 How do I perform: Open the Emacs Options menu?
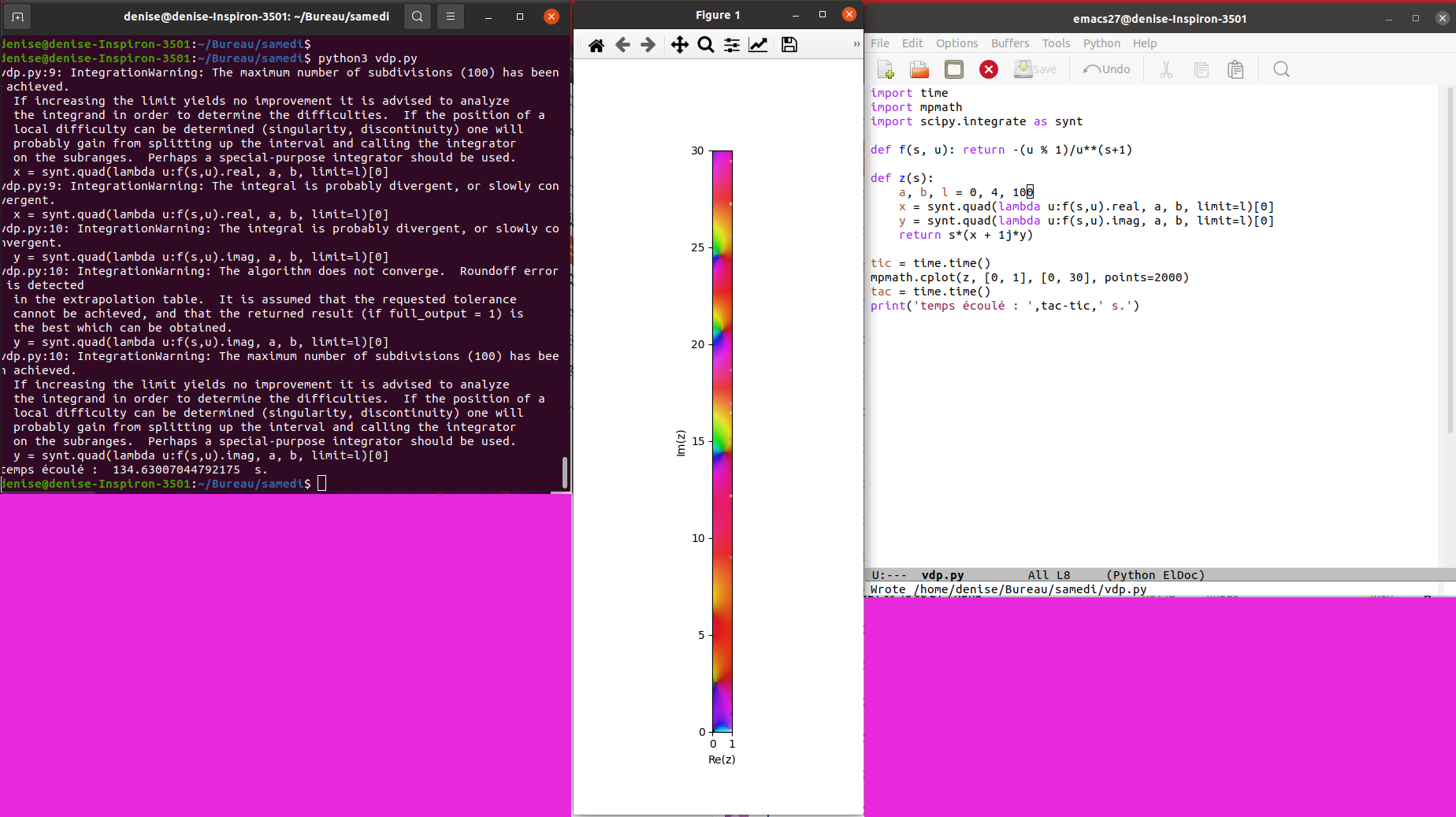tap(956, 43)
